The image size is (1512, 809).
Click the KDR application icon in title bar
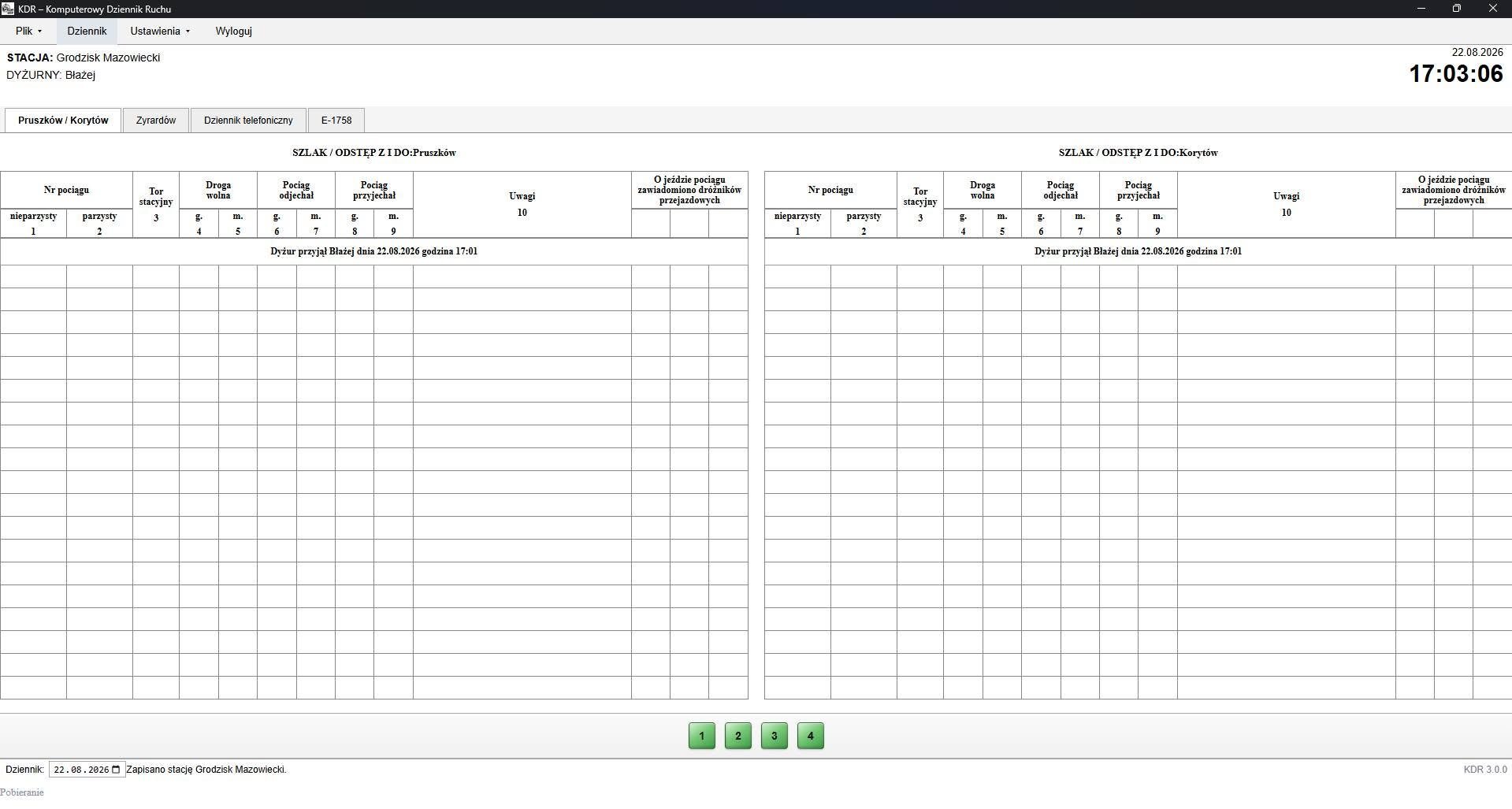(8, 9)
